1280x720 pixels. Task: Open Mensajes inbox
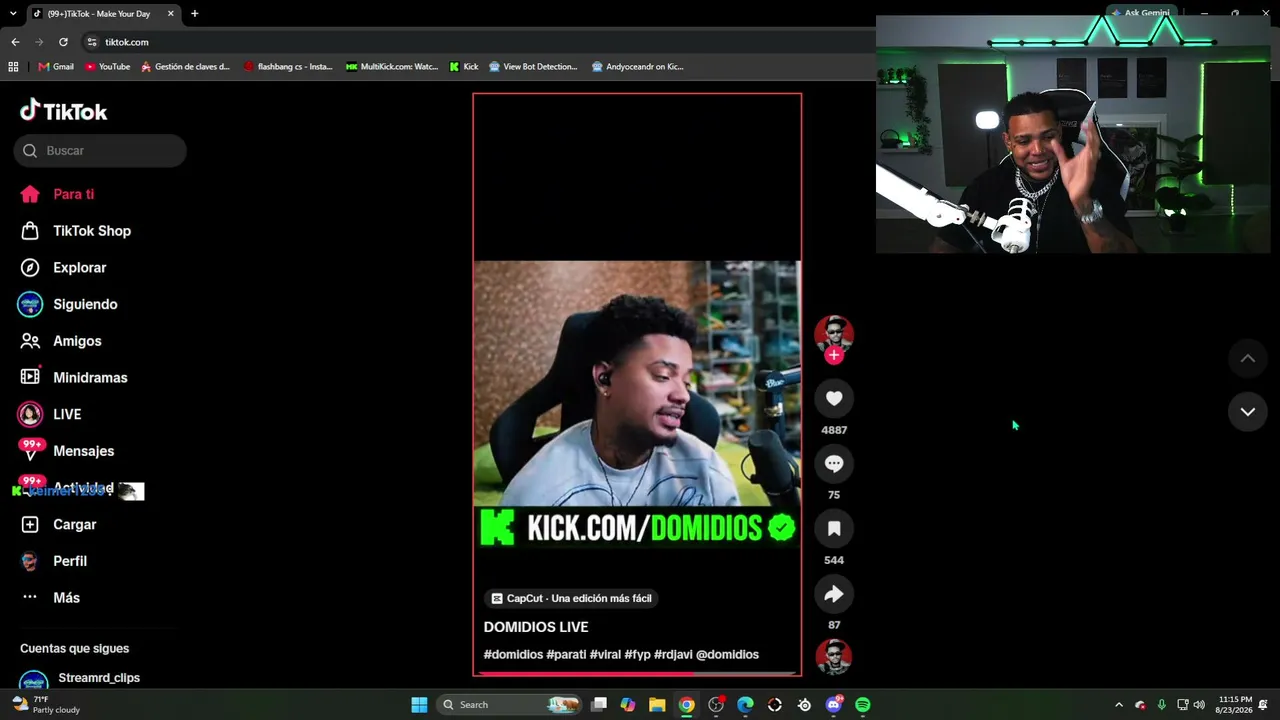pos(67,451)
